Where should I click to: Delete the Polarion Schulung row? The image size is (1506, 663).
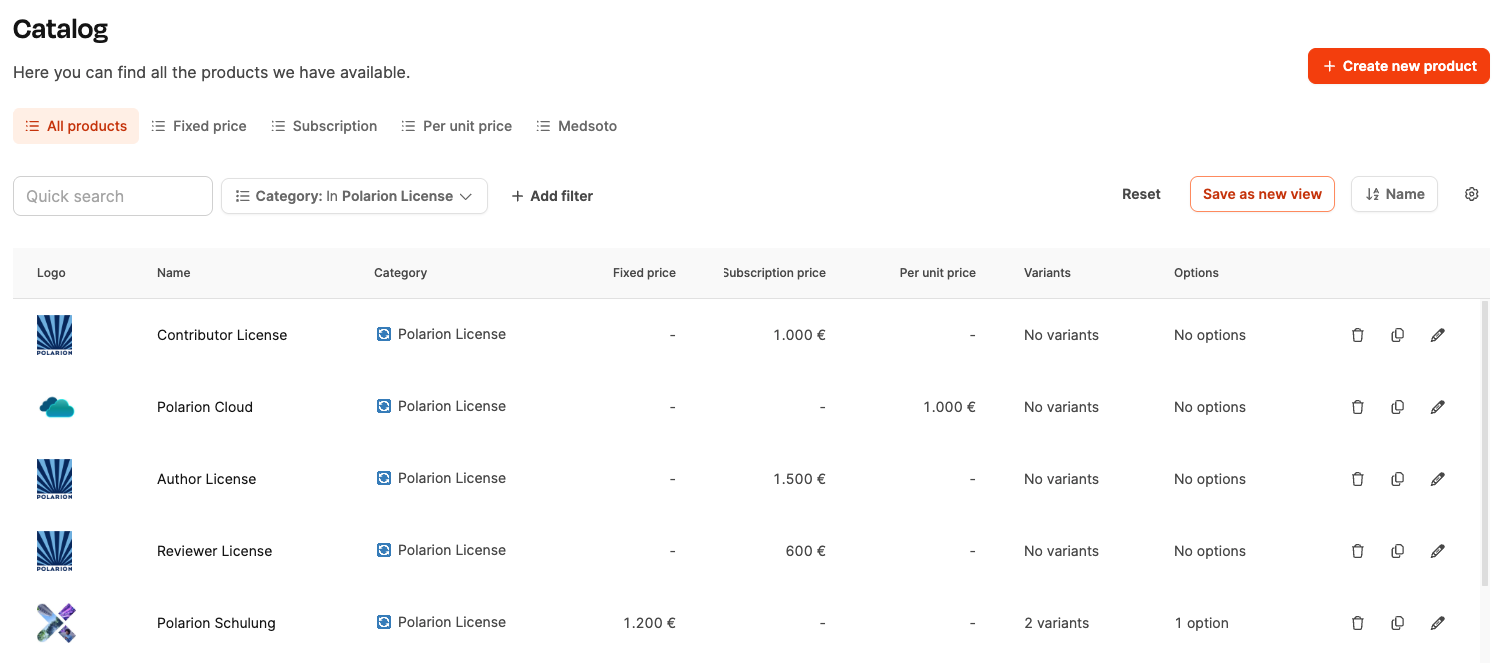click(1357, 623)
